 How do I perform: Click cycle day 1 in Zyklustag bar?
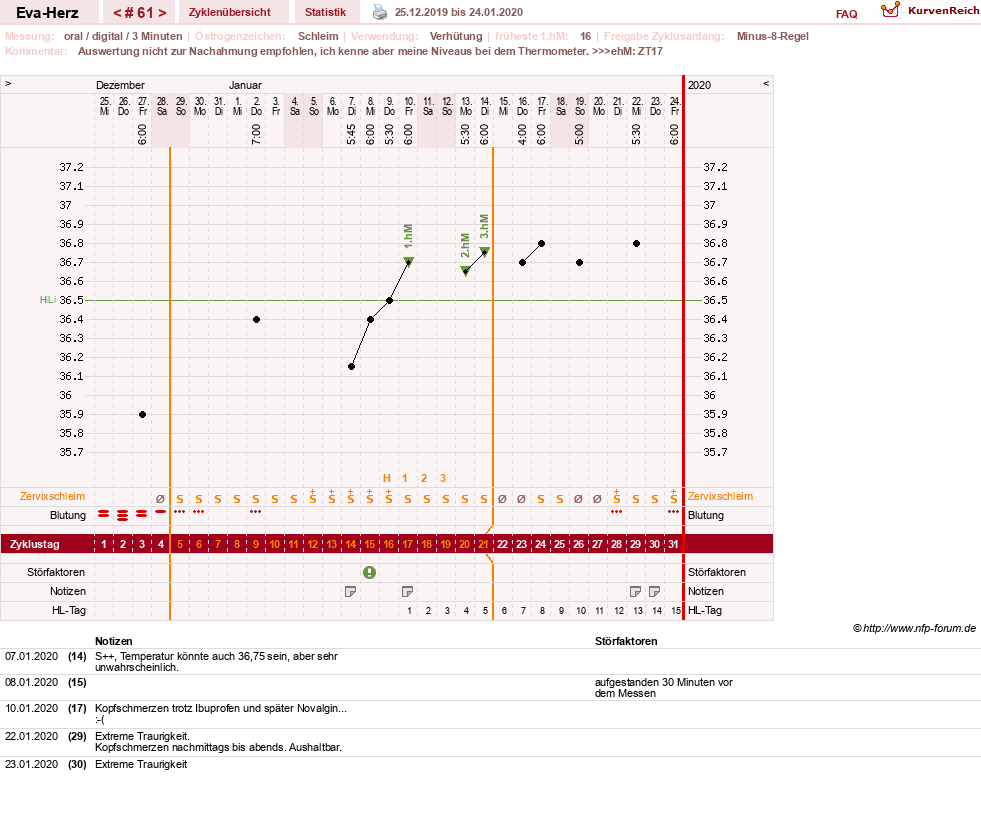pos(104,544)
